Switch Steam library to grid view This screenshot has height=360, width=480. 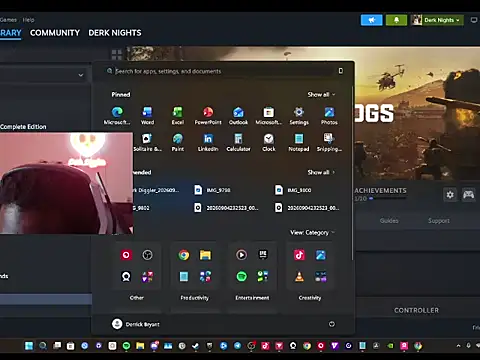click(116, 54)
